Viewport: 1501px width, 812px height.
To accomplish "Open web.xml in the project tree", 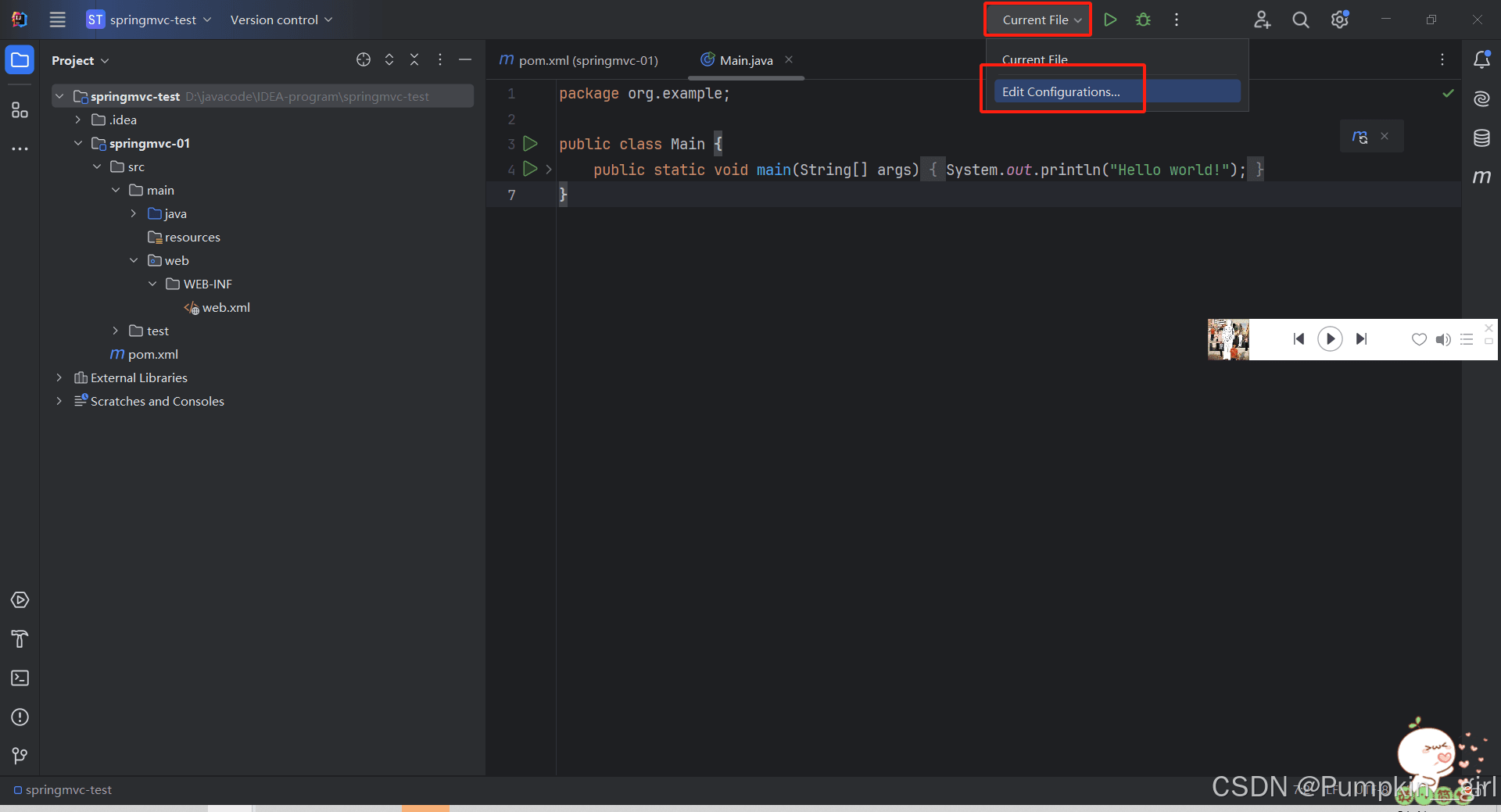I will click(225, 307).
